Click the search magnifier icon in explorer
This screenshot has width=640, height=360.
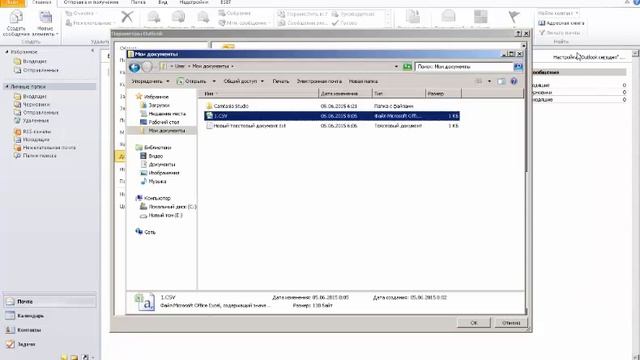[518, 67]
